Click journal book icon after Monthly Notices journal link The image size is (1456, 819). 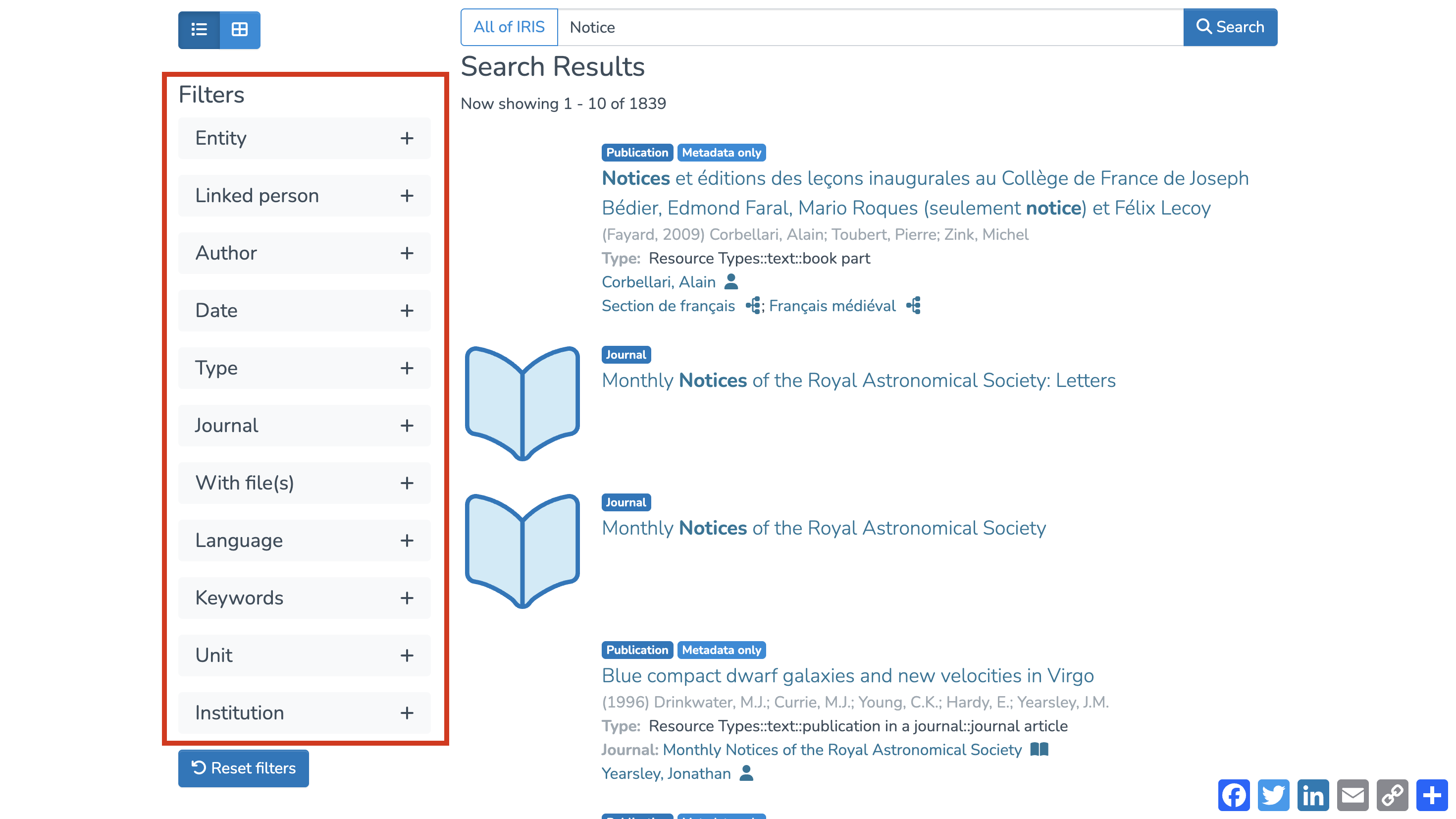(x=1039, y=749)
